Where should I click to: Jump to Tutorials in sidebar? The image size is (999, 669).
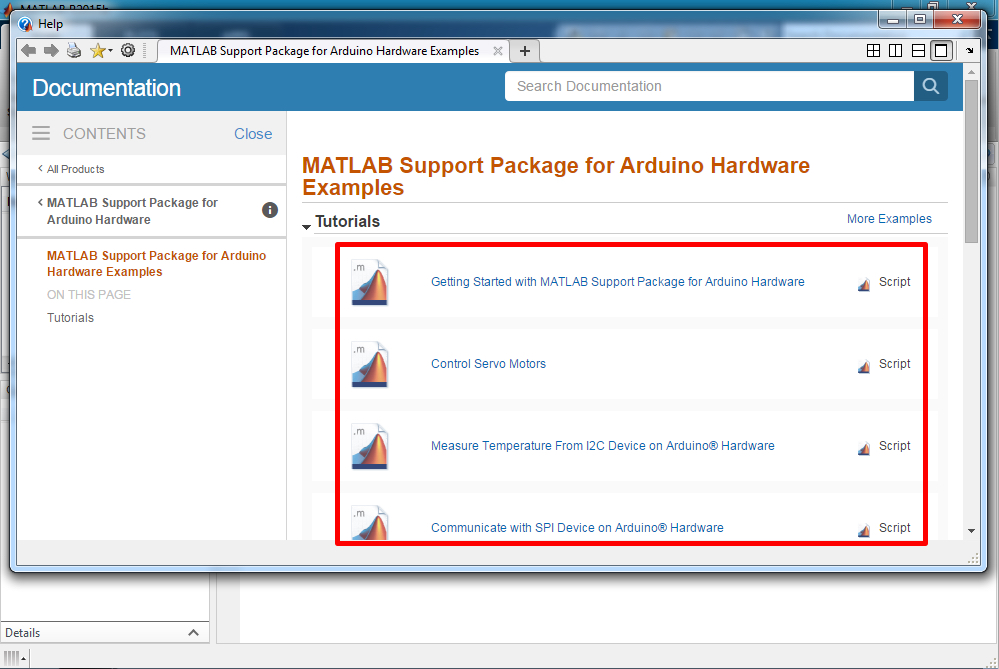click(70, 317)
